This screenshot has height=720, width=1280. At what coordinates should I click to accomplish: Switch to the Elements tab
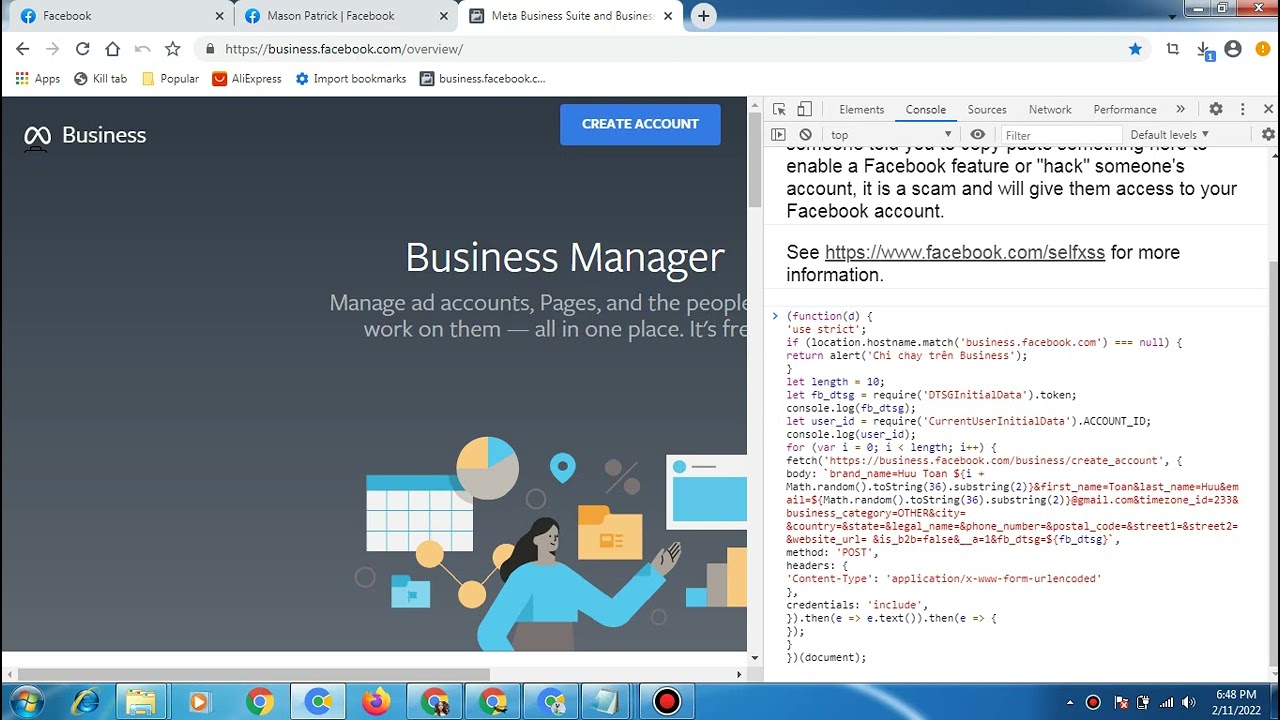click(x=861, y=109)
